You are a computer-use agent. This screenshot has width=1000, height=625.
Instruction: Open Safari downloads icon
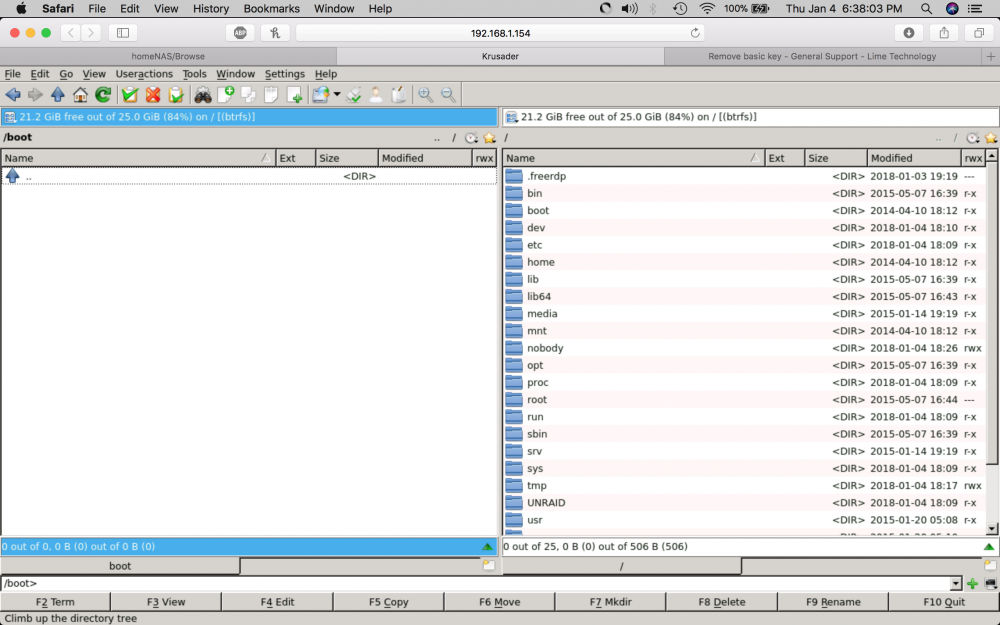pos(909,33)
